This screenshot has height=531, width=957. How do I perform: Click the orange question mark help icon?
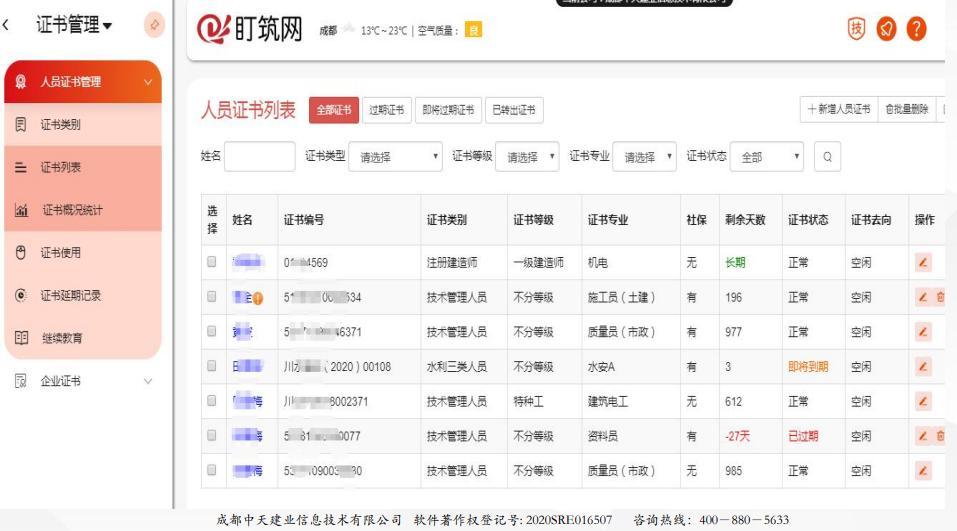[932, 24]
